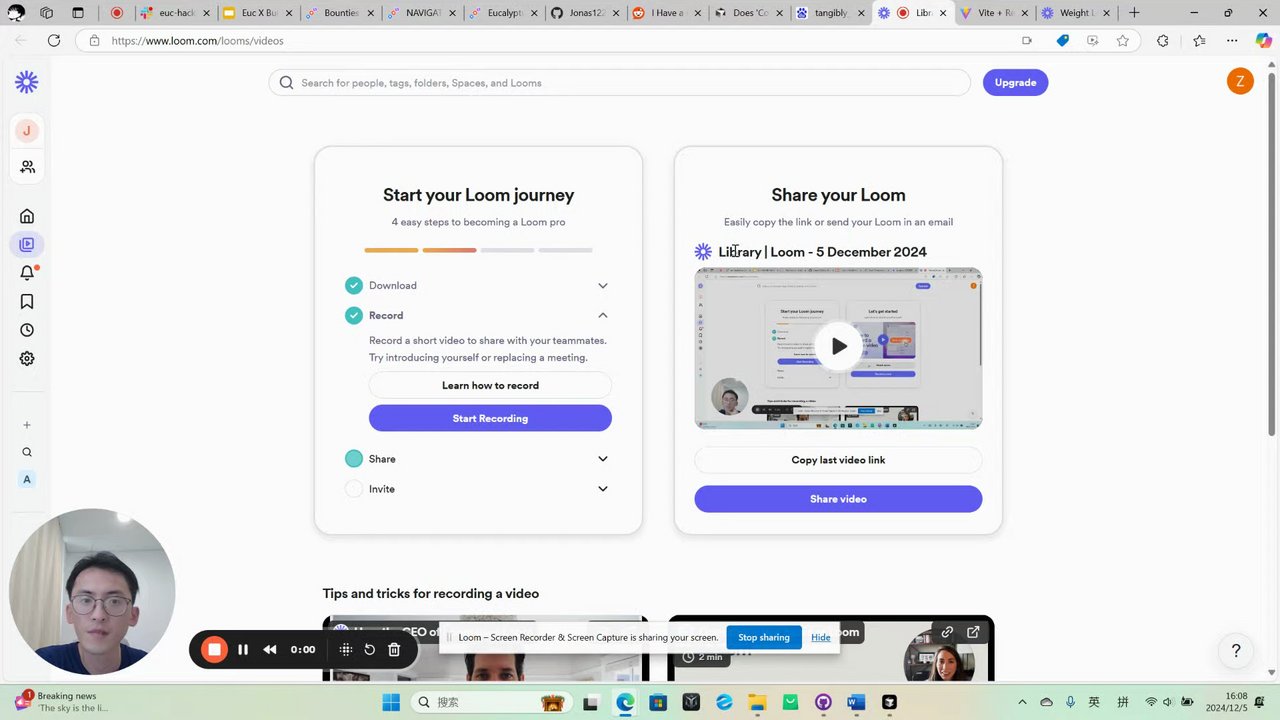
Task: Stop the Loom recording
Action: 214,649
